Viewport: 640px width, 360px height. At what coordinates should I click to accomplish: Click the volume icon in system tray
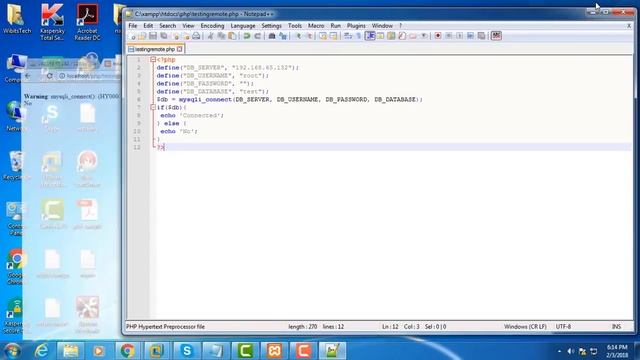tap(571, 351)
